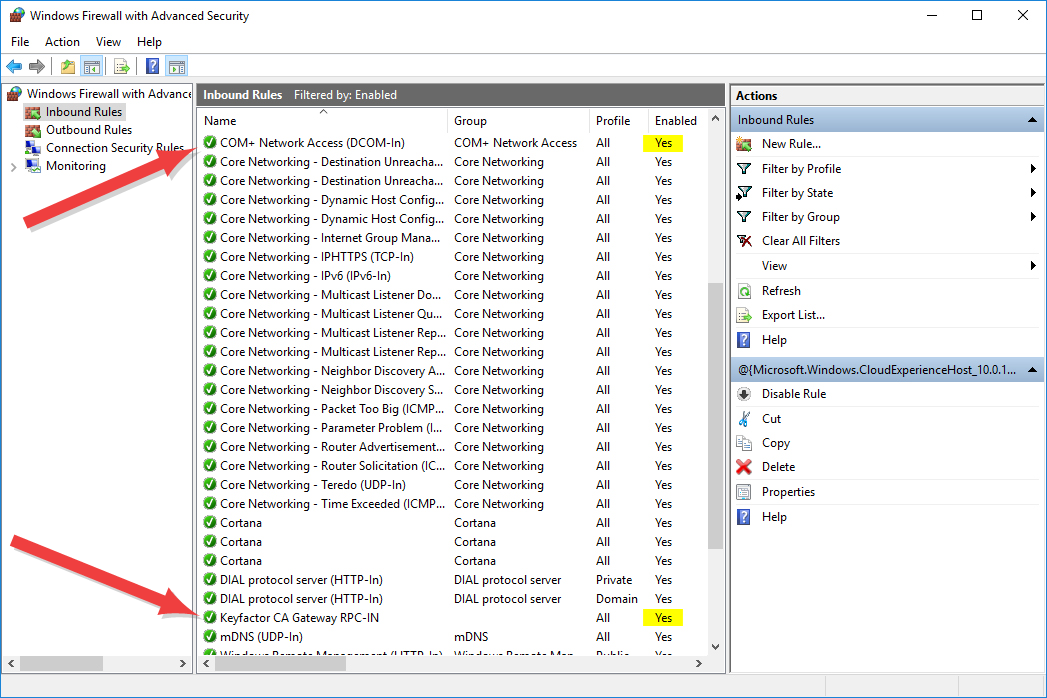Sort by the Profile column header

[618, 120]
